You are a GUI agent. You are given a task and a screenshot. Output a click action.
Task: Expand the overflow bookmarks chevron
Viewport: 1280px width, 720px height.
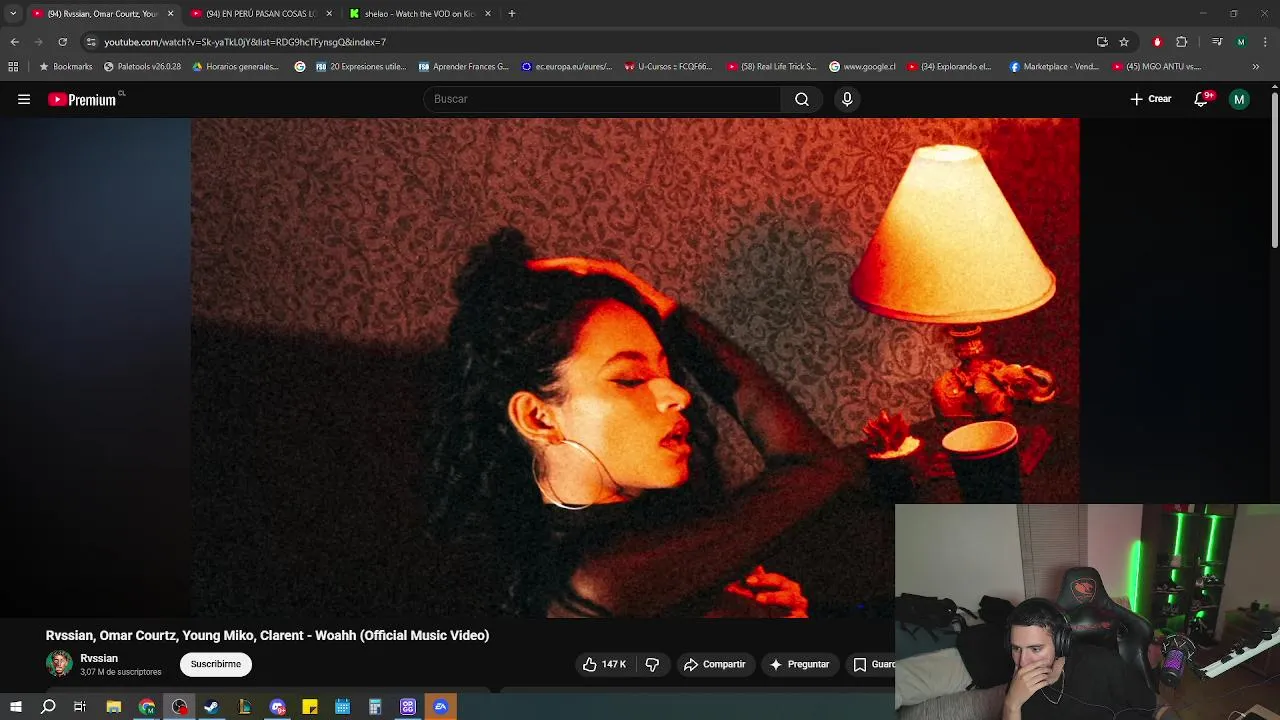pos(1256,67)
